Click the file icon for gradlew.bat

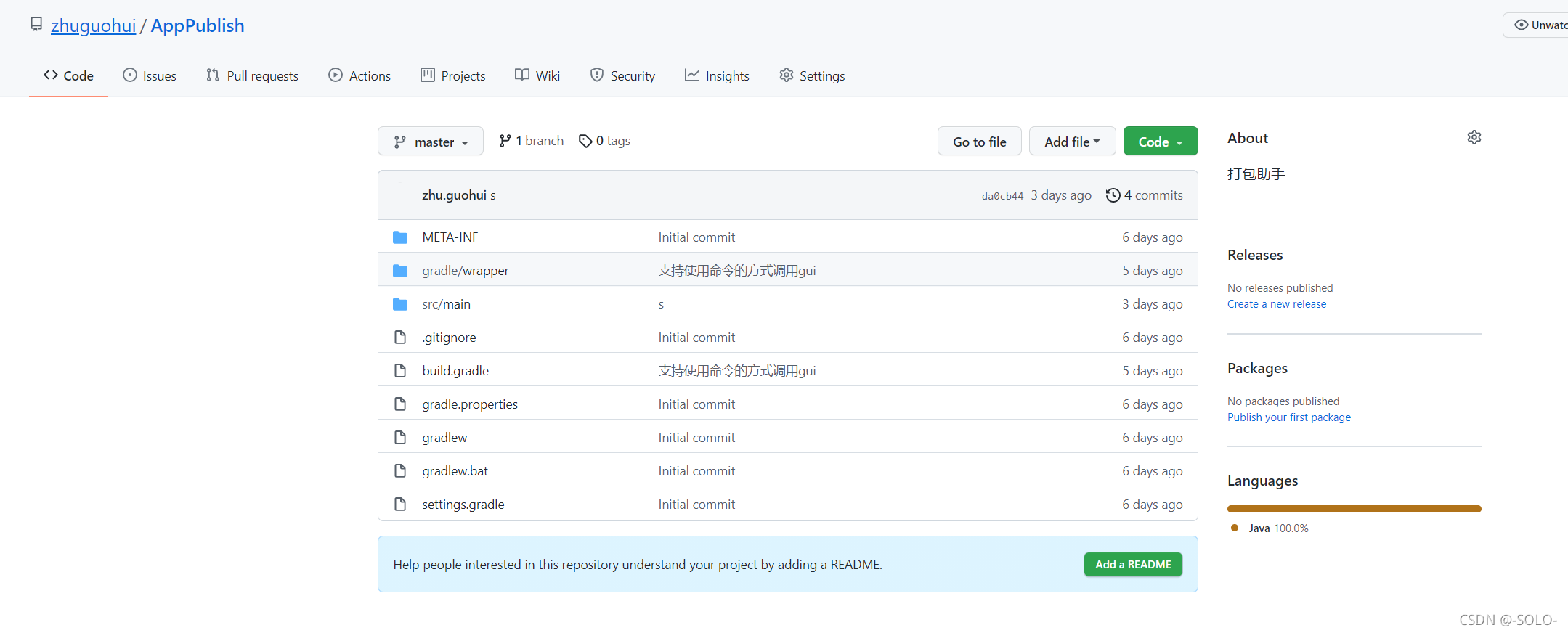click(400, 471)
